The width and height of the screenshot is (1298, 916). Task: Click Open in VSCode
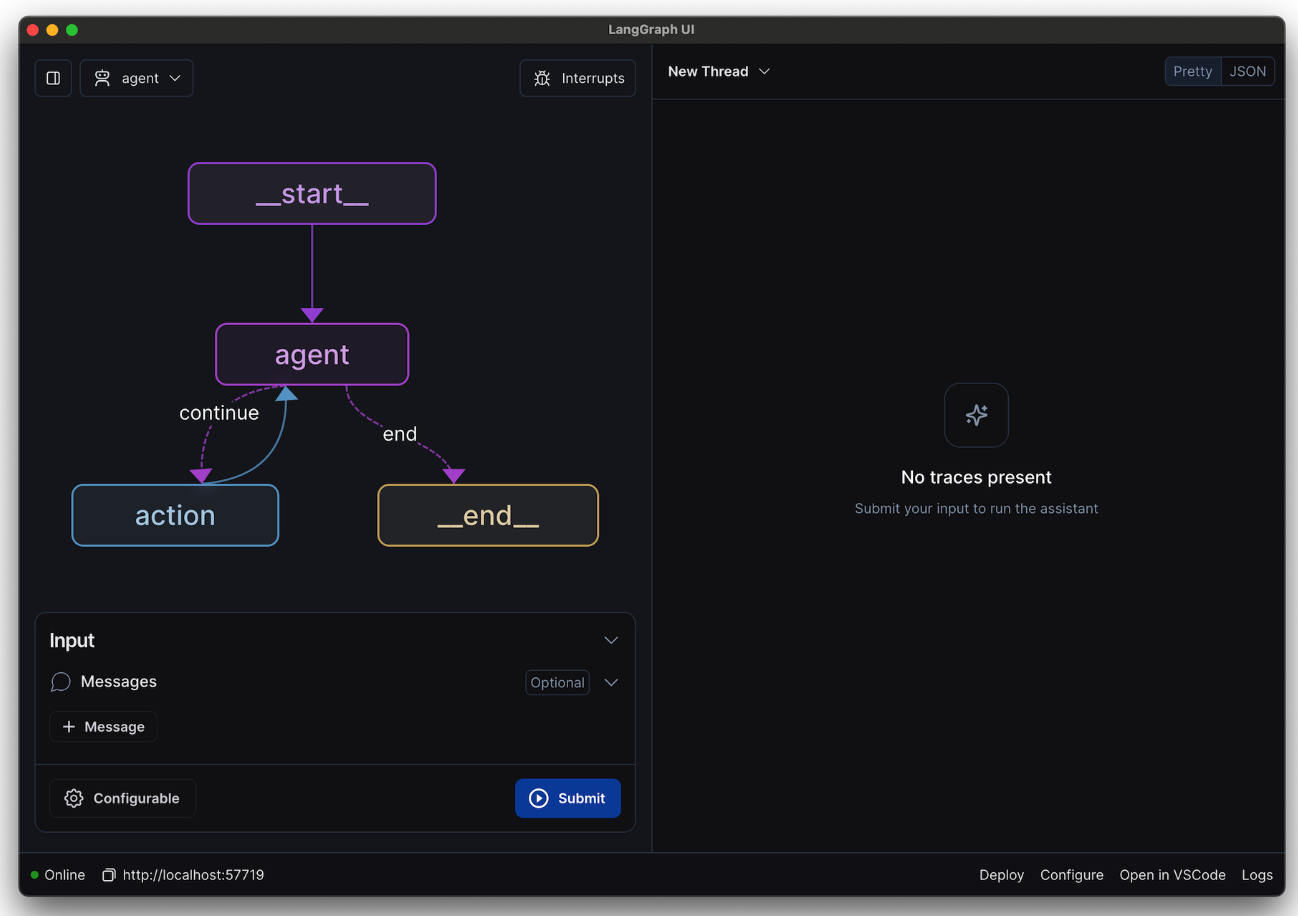(1173, 875)
